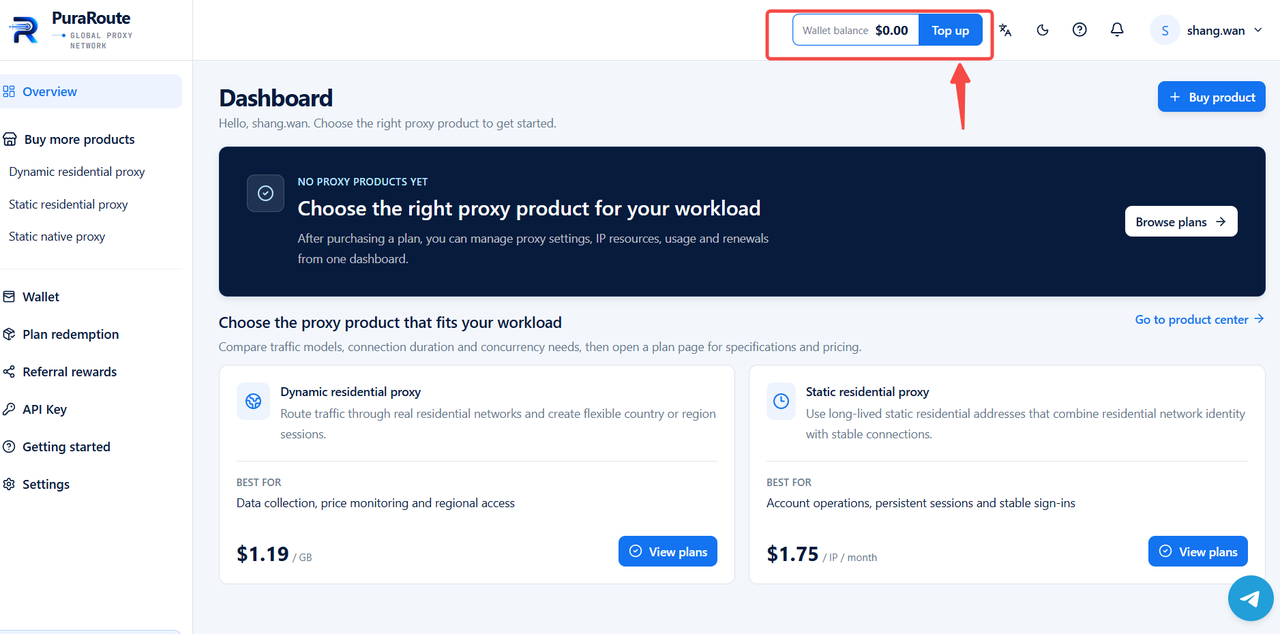
Task: Click Browse plans in the banner
Action: [x=1181, y=222]
